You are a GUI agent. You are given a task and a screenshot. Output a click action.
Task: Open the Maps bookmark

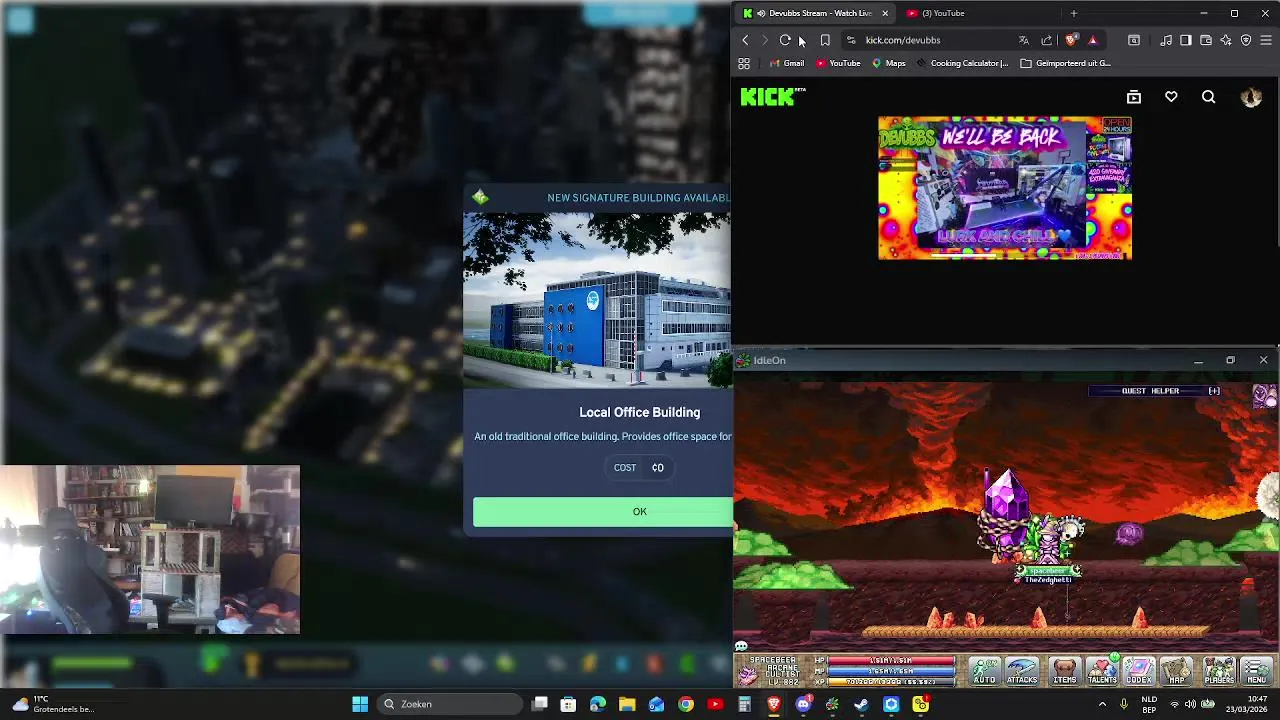tap(888, 63)
